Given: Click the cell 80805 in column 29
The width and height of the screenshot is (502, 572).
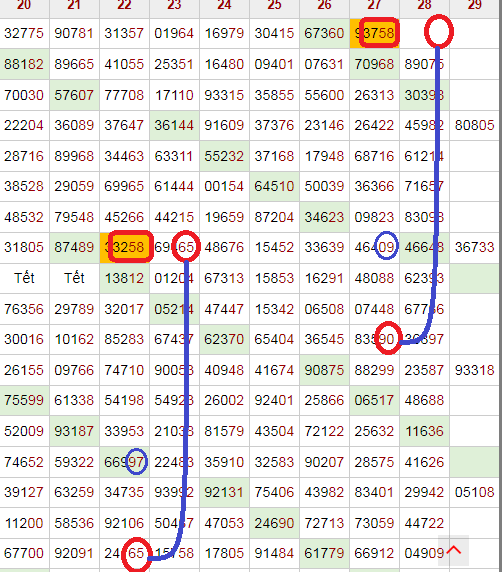Looking at the screenshot, I should click(x=474, y=125).
